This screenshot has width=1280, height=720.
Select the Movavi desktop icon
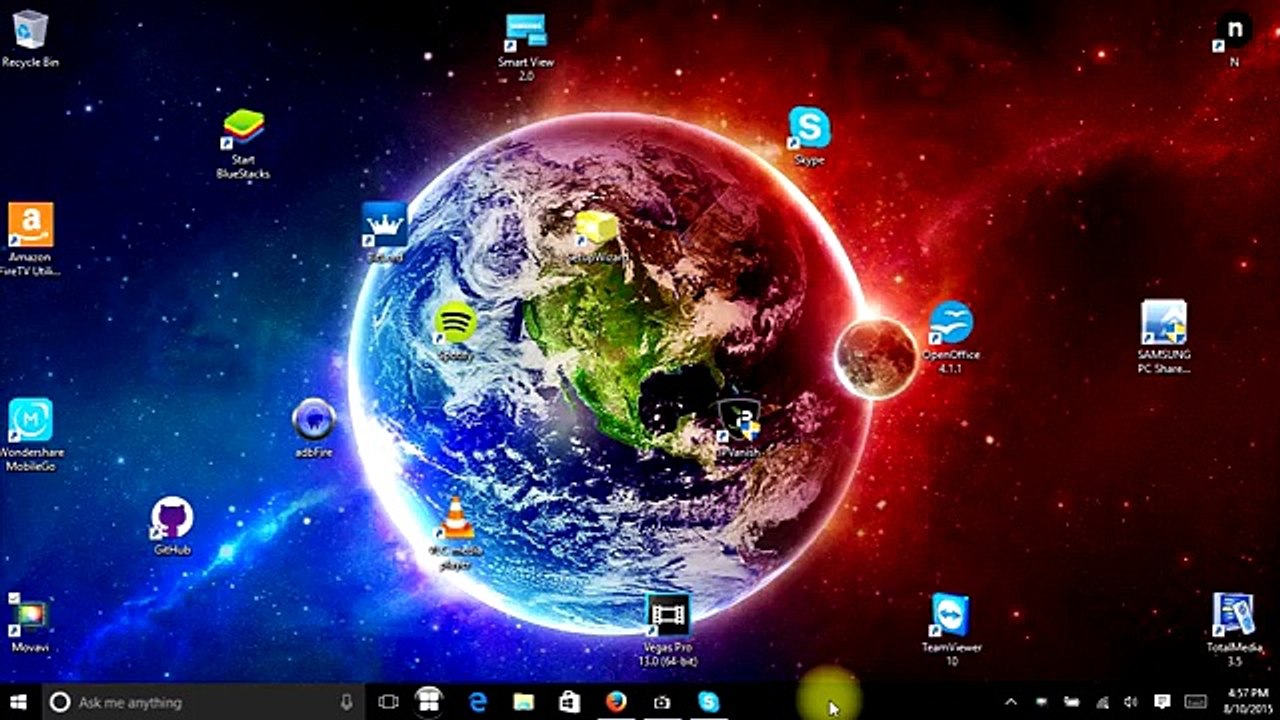point(30,623)
